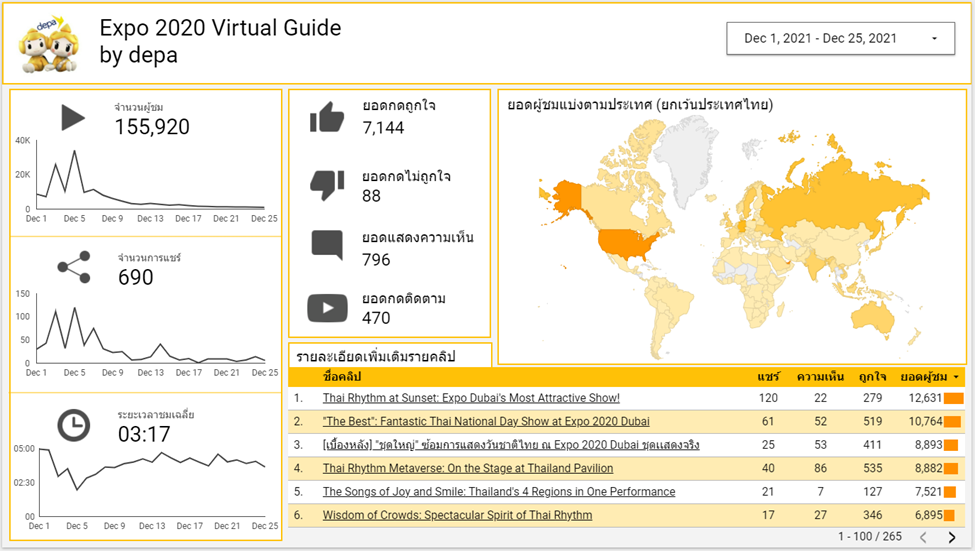
Task: Click the 470 subscribers value
Action: point(376,318)
